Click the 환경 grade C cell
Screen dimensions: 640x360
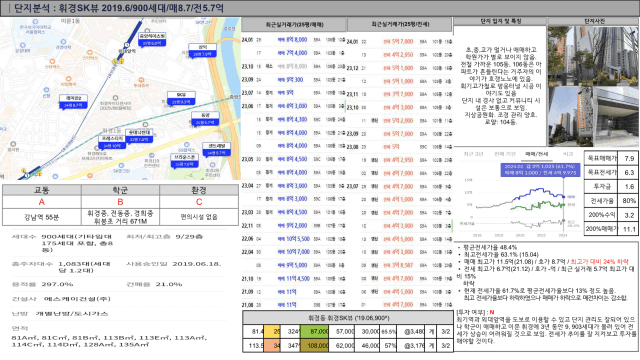(x=199, y=202)
